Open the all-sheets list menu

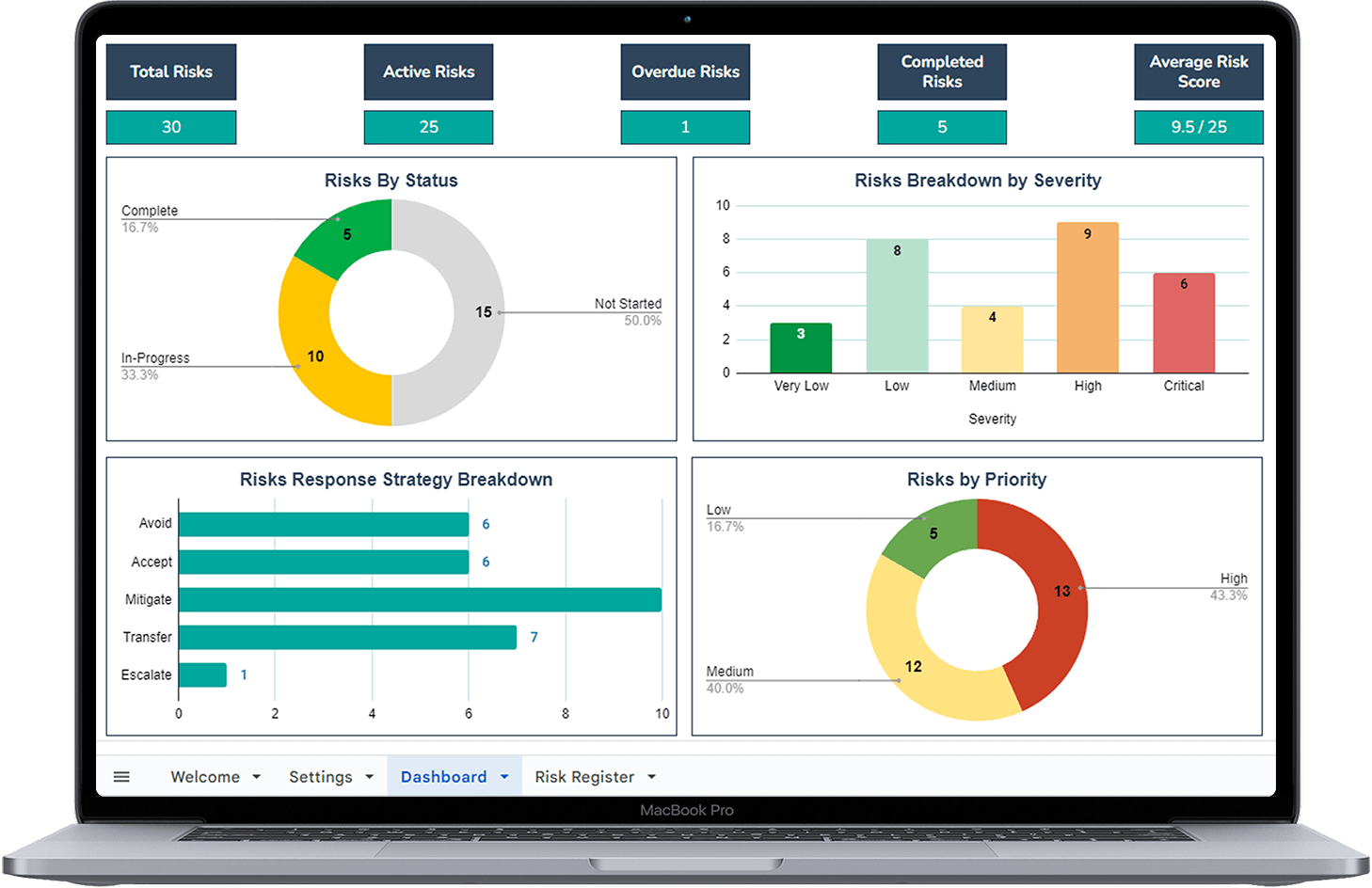pos(121,776)
